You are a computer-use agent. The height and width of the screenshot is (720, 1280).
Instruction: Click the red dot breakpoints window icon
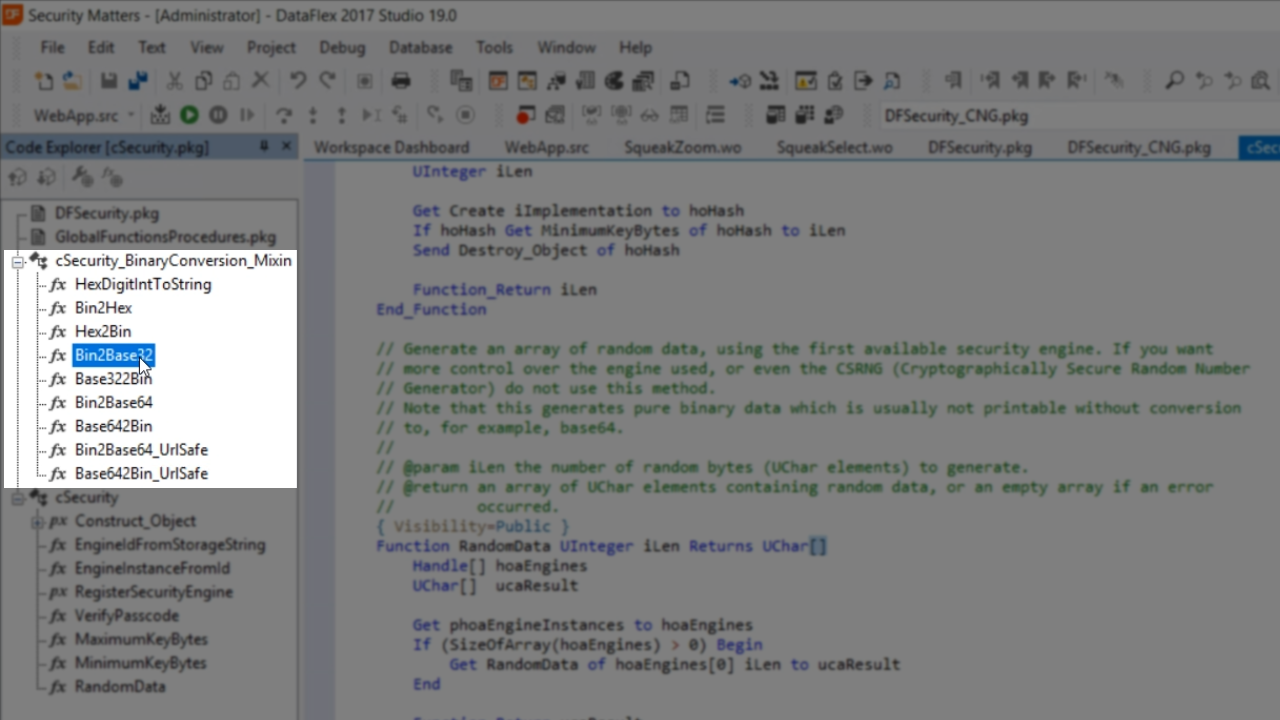[x=525, y=115]
